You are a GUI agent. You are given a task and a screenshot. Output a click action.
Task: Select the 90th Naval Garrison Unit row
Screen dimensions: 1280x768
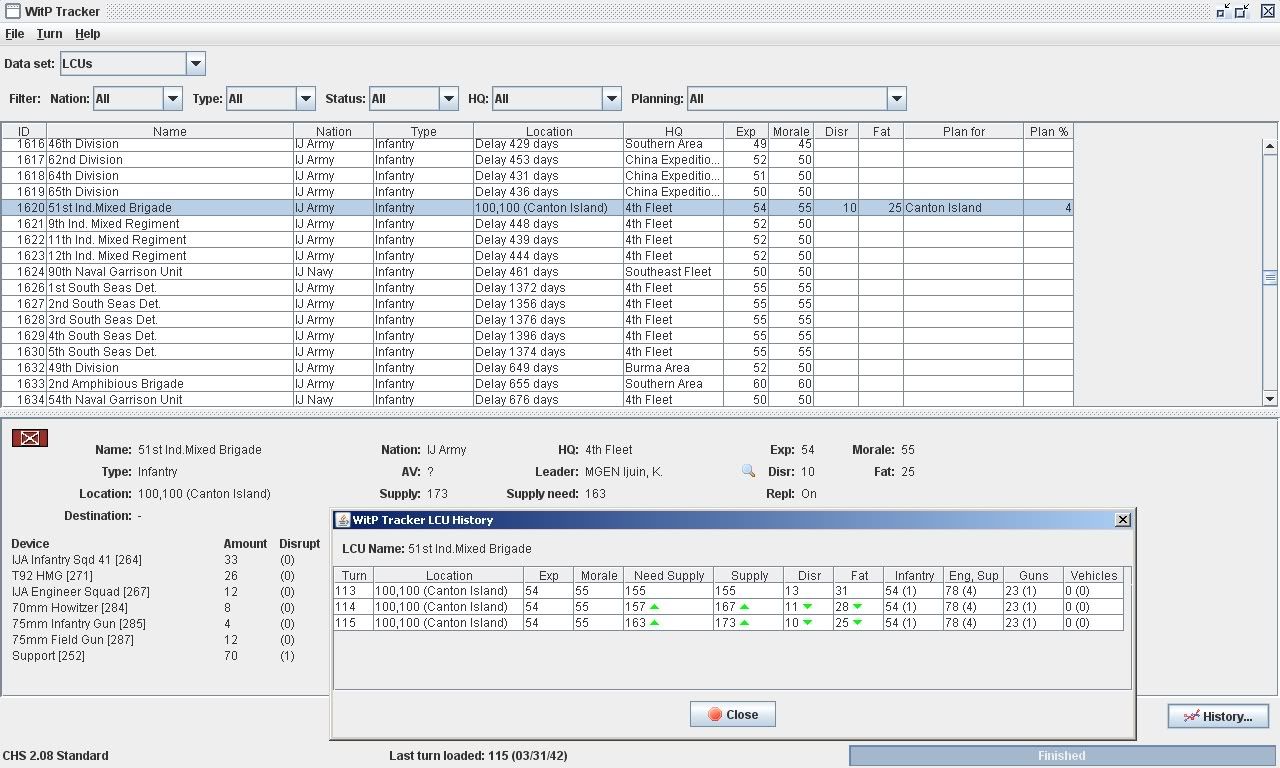point(537,272)
